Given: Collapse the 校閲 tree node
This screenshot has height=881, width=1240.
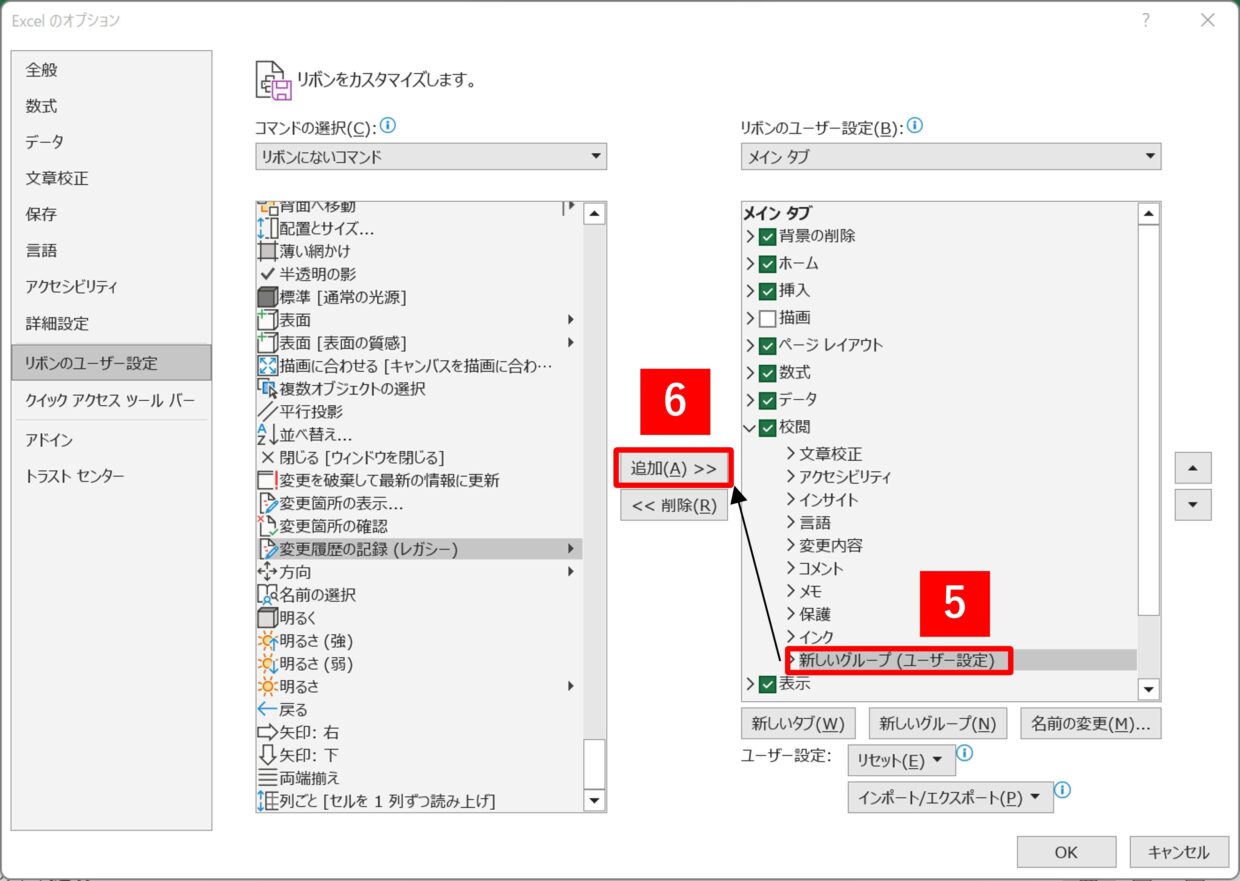Looking at the screenshot, I should point(750,428).
